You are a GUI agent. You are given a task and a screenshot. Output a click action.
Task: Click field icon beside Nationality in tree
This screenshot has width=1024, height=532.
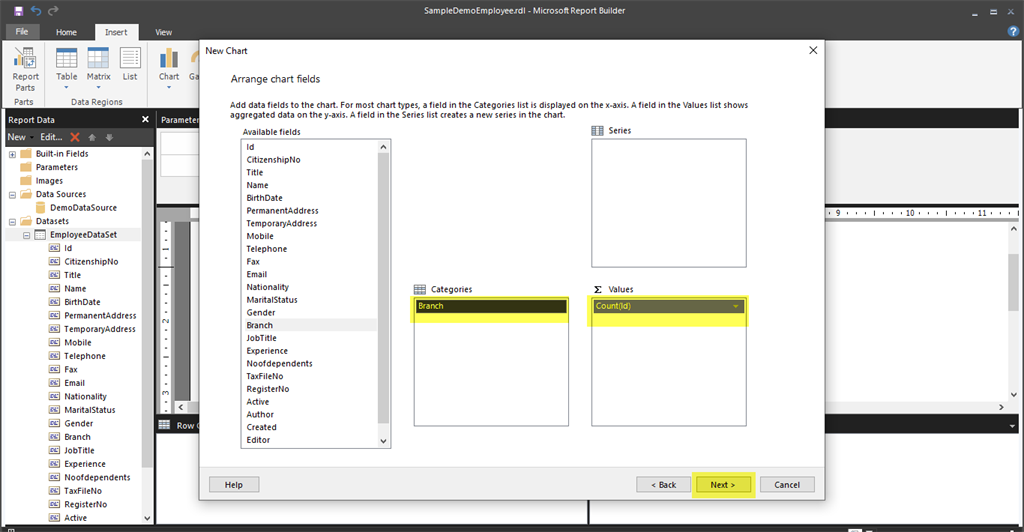pyautogui.click(x=54, y=396)
